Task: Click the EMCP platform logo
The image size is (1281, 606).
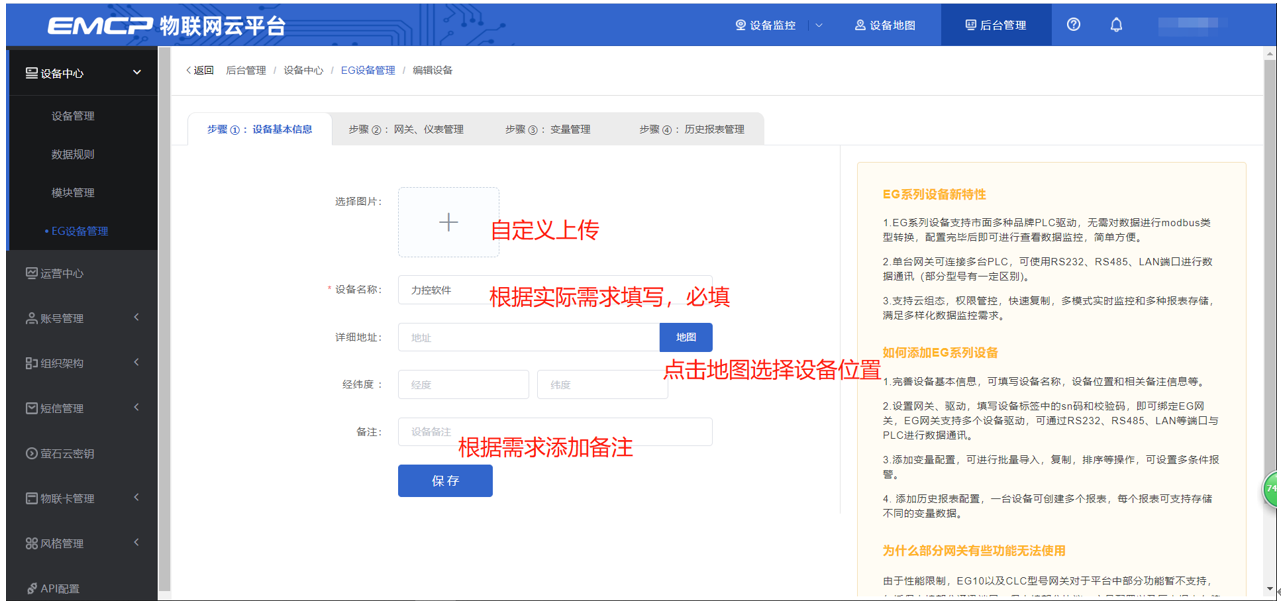Action: tap(166, 26)
